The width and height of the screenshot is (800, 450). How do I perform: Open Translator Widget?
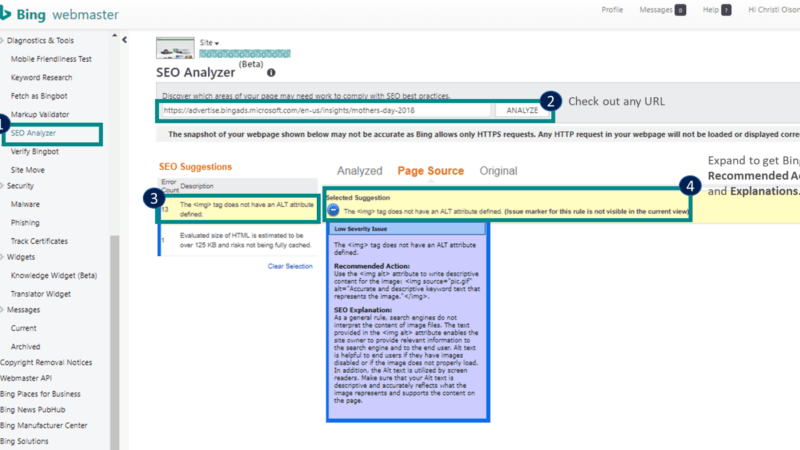click(41, 294)
